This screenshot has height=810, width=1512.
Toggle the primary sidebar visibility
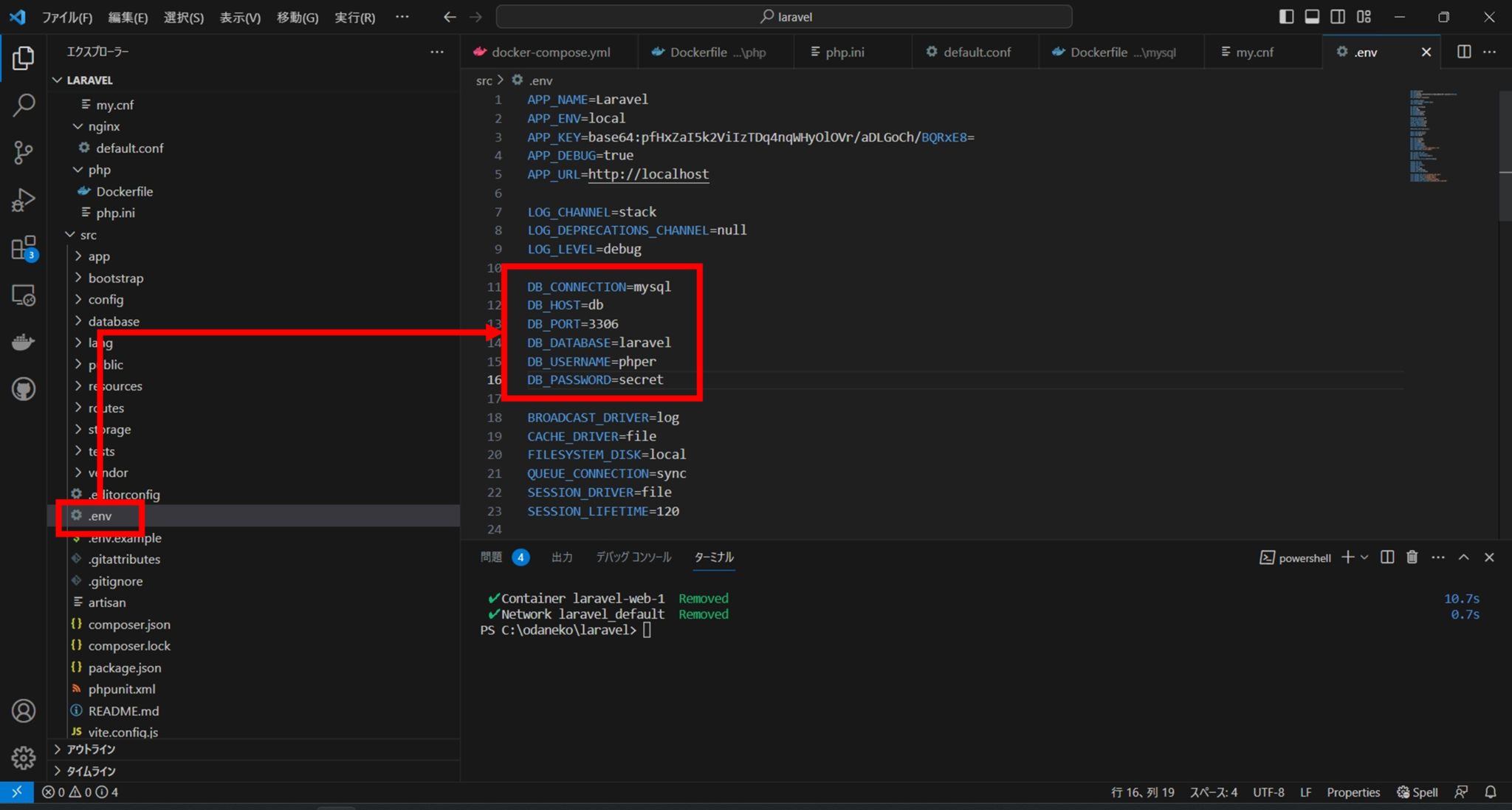[x=1287, y=16]
